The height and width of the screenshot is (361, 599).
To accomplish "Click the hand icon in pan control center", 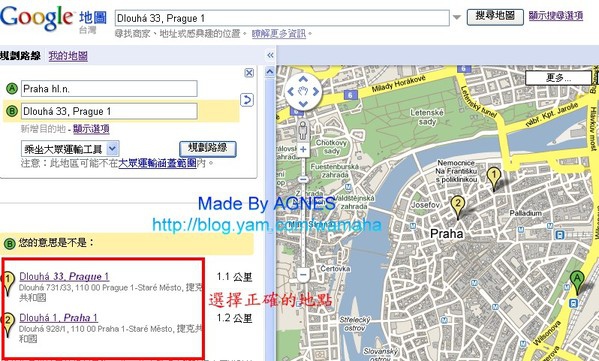I will pyautogui.click(x=303, y=91).
